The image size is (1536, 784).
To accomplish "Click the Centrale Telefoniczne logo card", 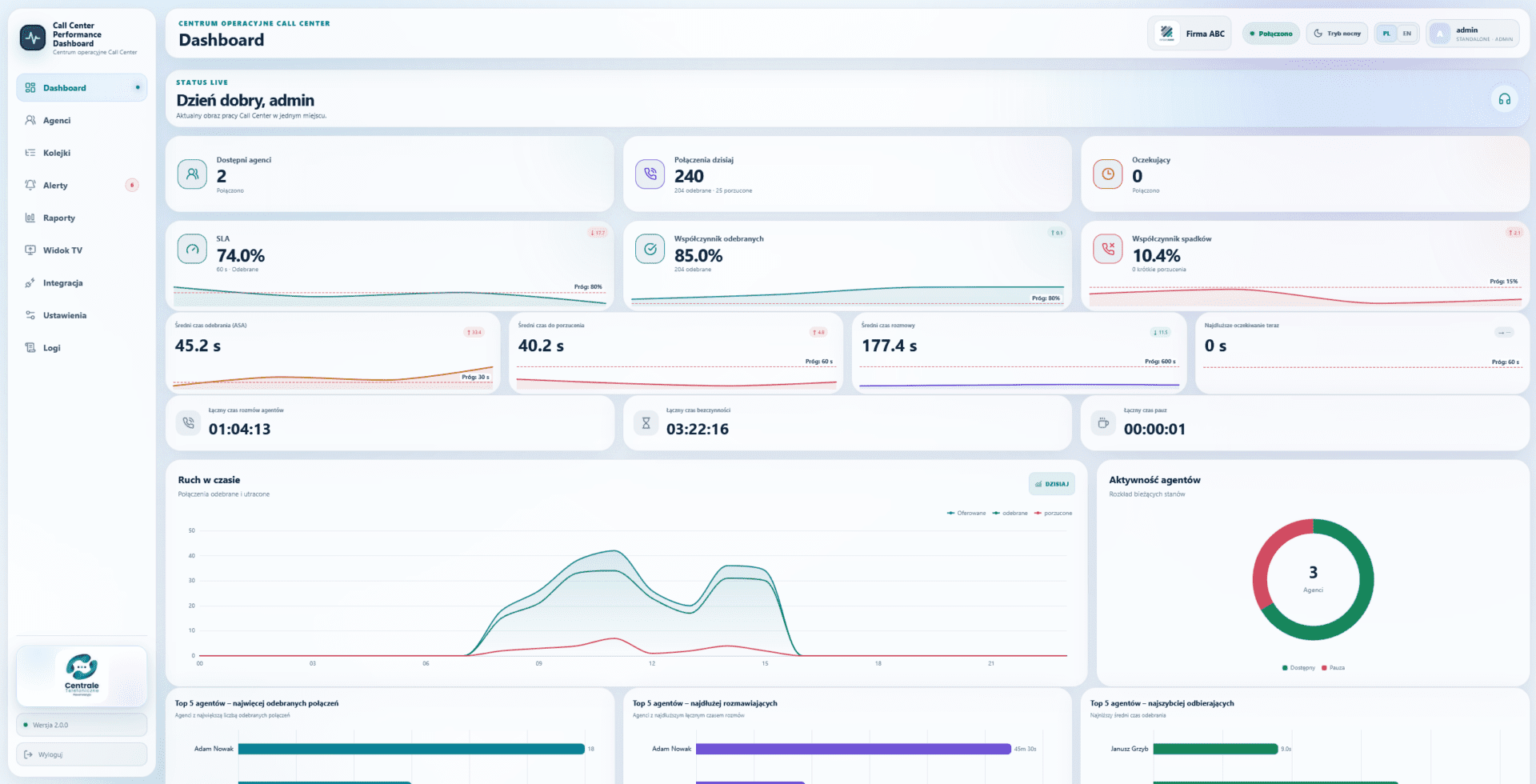I will pyautogui.click(x=82, y=676).
